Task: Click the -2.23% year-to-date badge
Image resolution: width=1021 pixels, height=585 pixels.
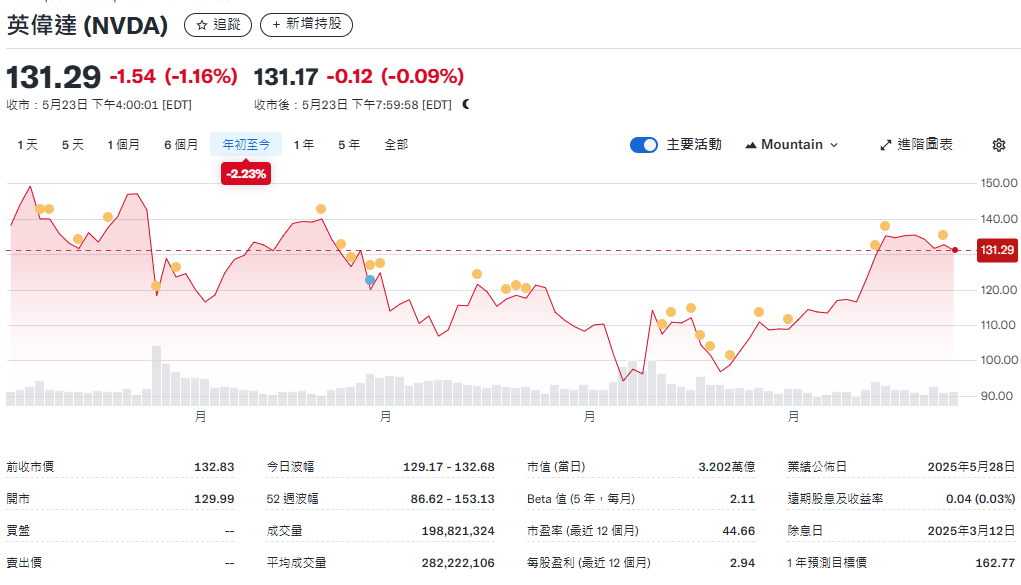Action: [246, 174]
